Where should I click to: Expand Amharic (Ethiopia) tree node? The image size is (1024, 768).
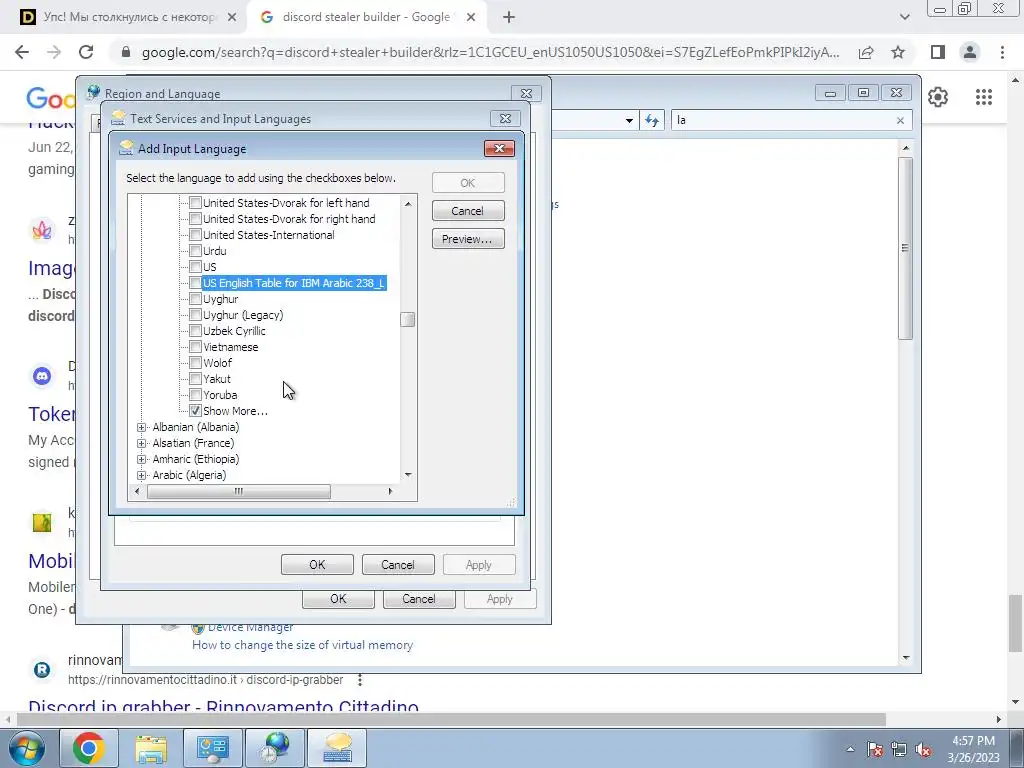pos(142,459)
